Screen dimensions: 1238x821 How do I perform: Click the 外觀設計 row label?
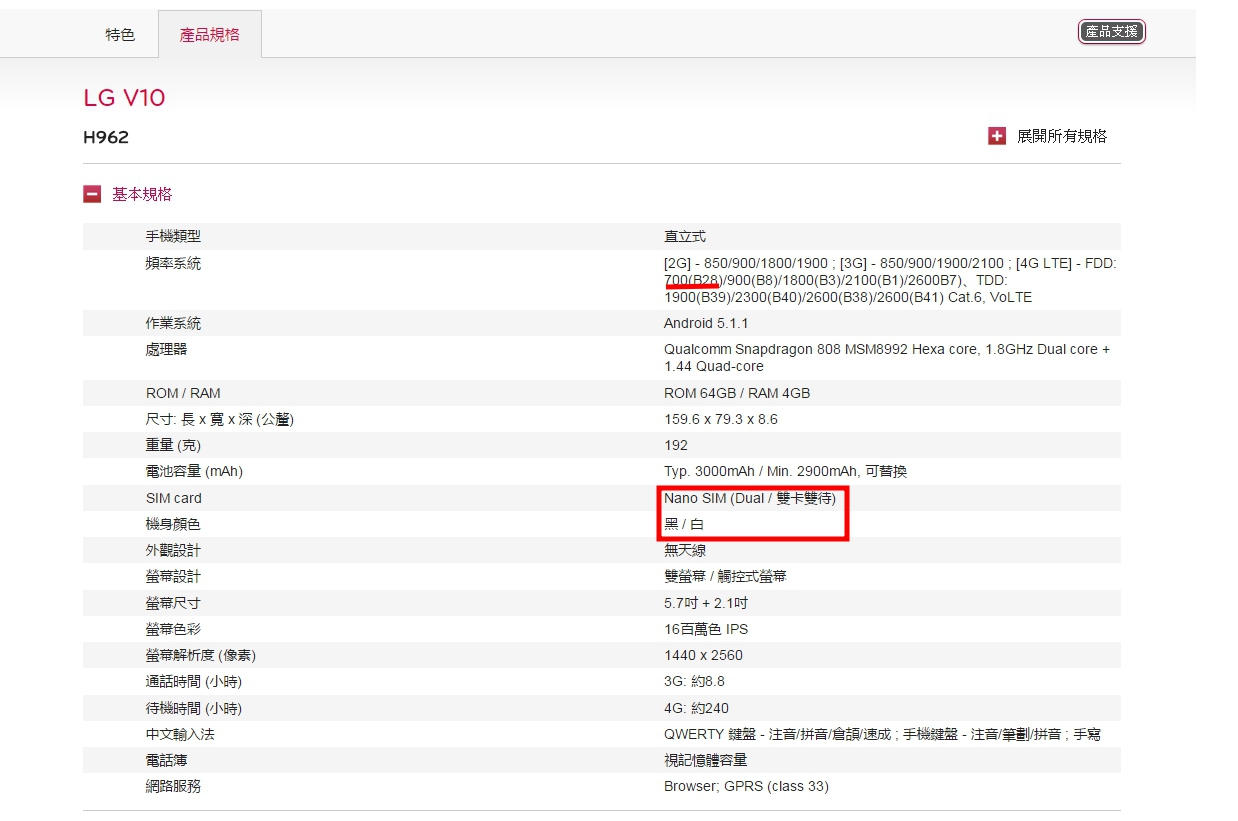pos(173,550)
